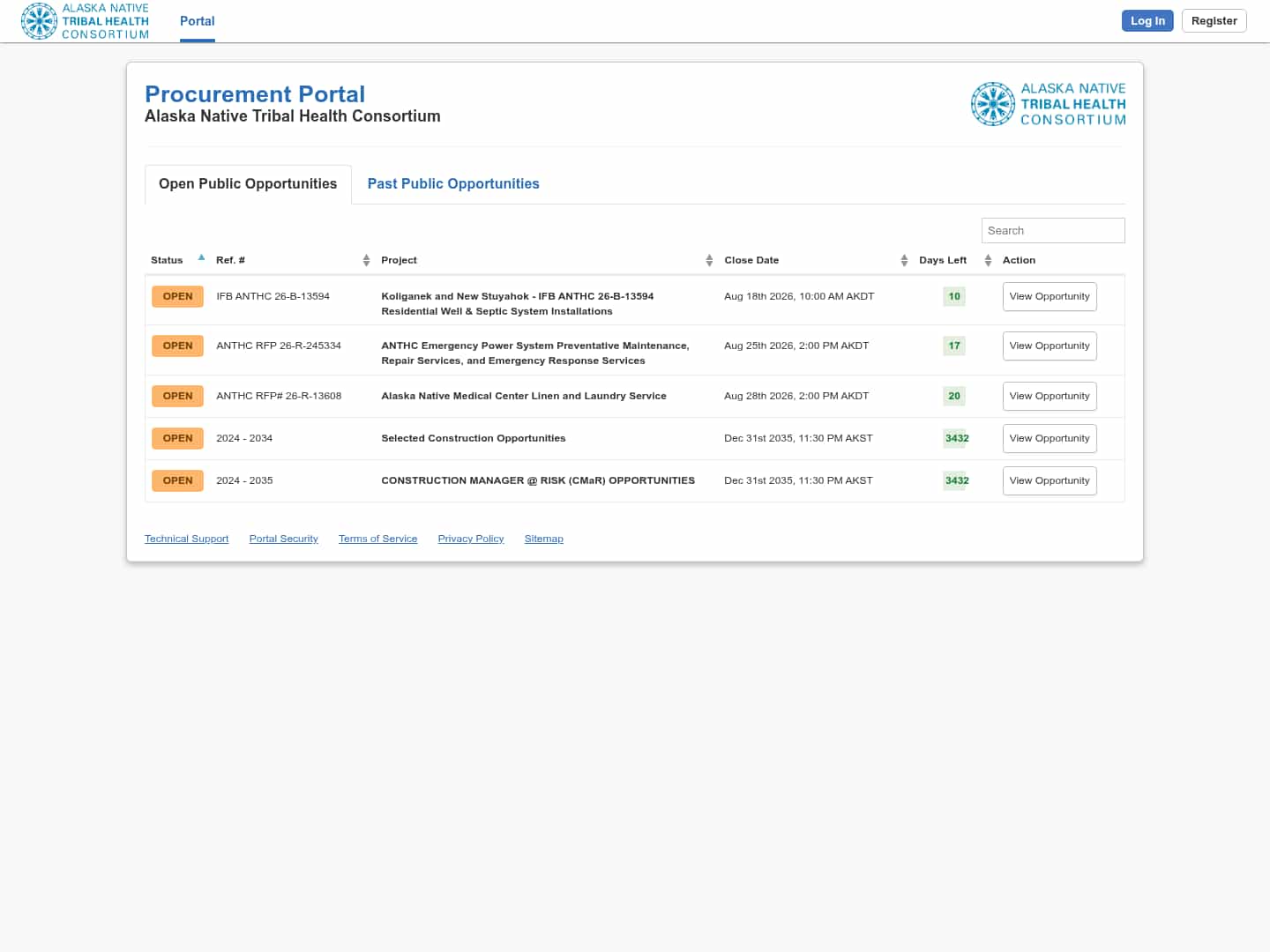
Task: Click the Register button
Action: (x=1214, y=21)
